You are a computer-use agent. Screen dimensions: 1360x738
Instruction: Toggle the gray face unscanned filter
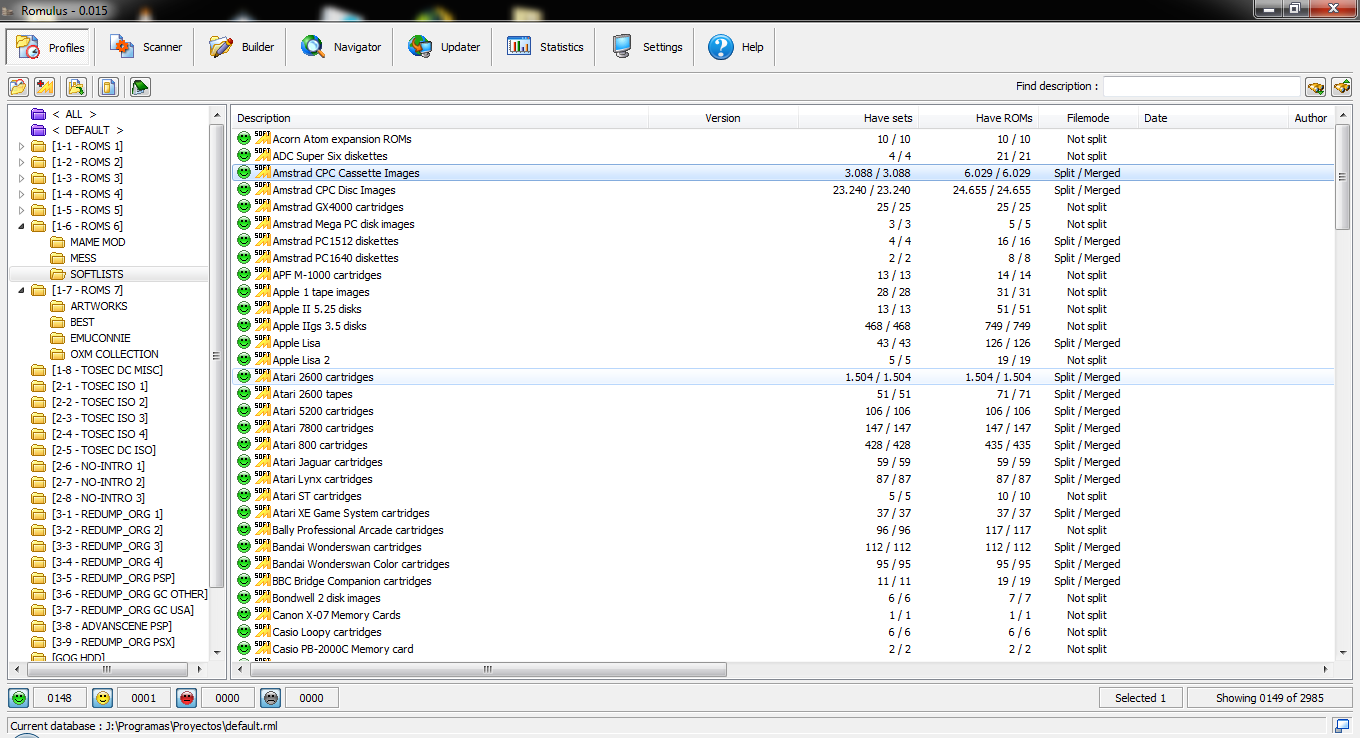click(x=270, y=698)
